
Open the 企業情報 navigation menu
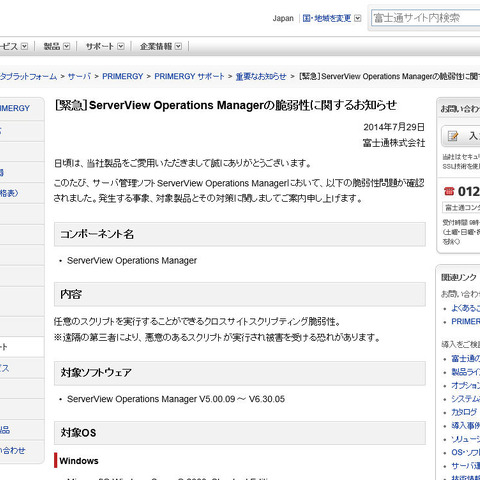156,46
